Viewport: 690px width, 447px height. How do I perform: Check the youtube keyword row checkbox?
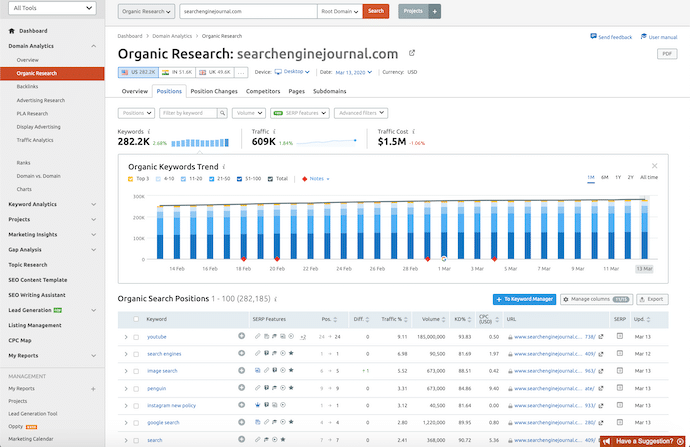click(x=136, y=337)
